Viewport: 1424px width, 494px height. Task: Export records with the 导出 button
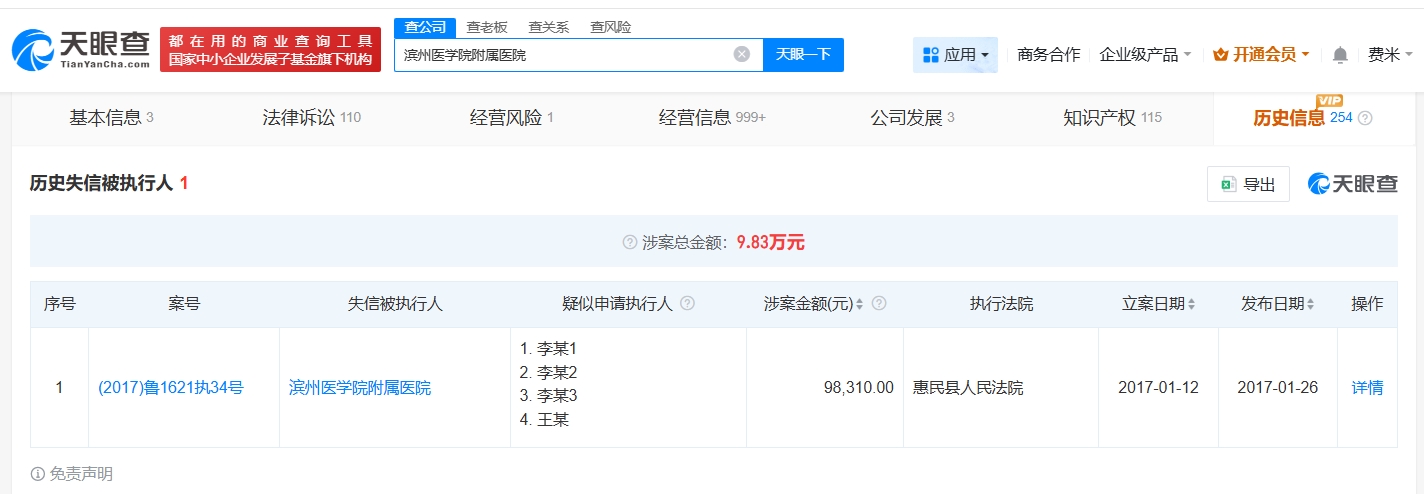tap(1248, 184)
